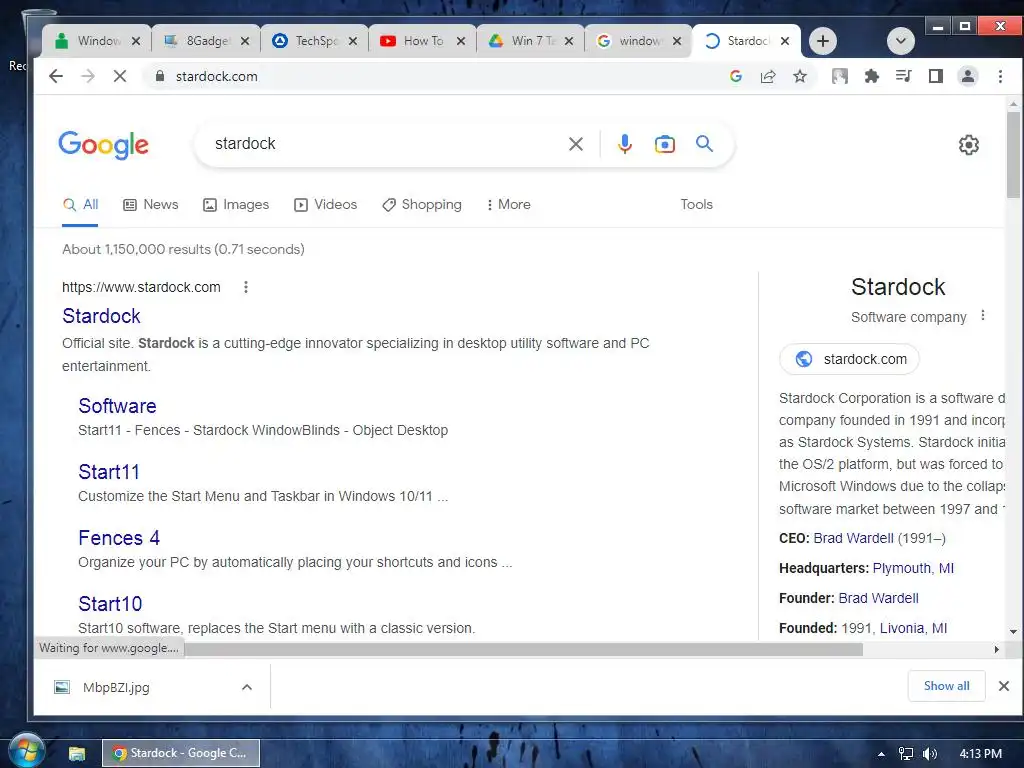
Task: Bookmark this page with the star icon
Action: [799, 76]
